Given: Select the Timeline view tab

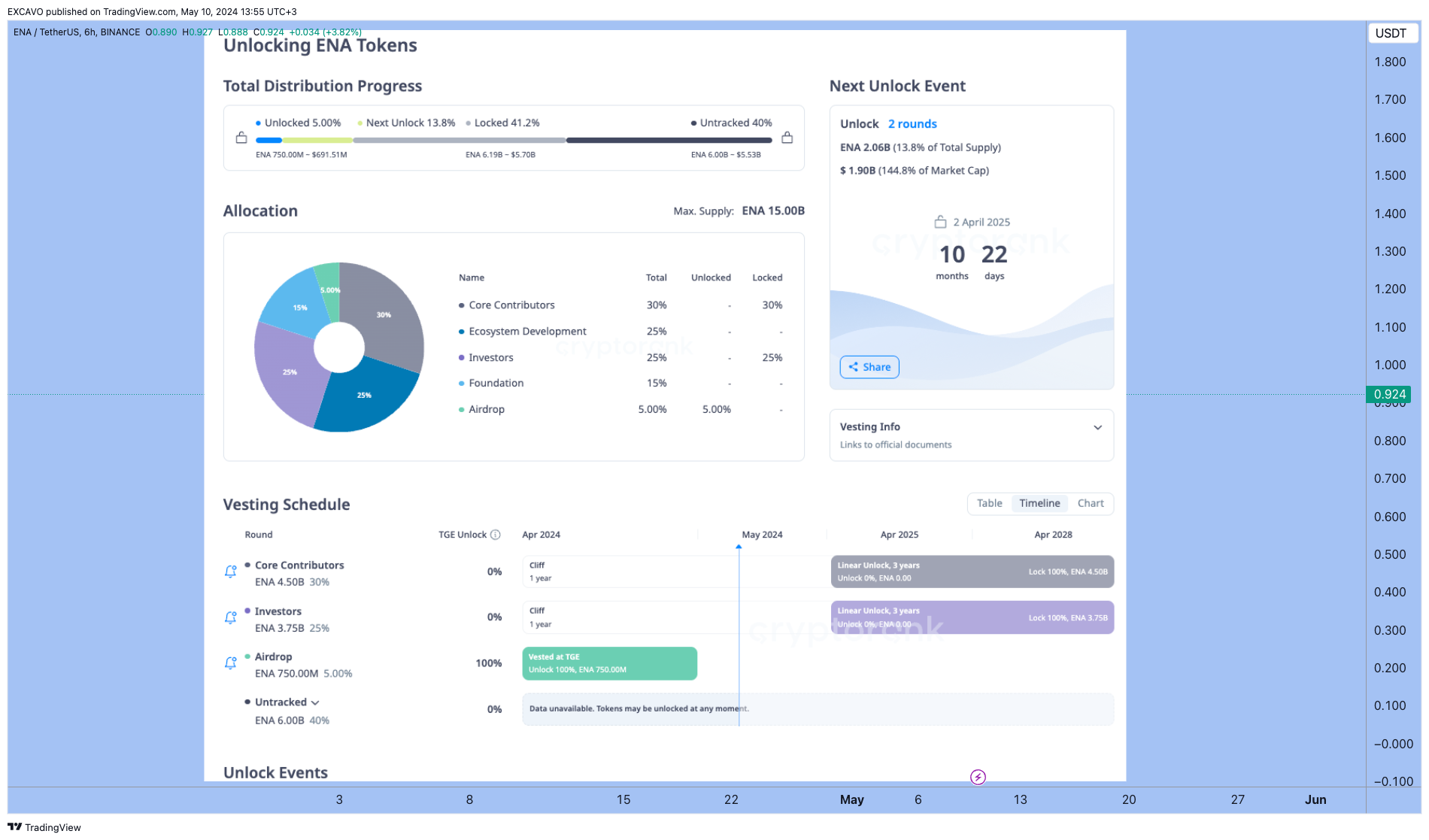Looking at the screenshot, I should pos(1039,503).
